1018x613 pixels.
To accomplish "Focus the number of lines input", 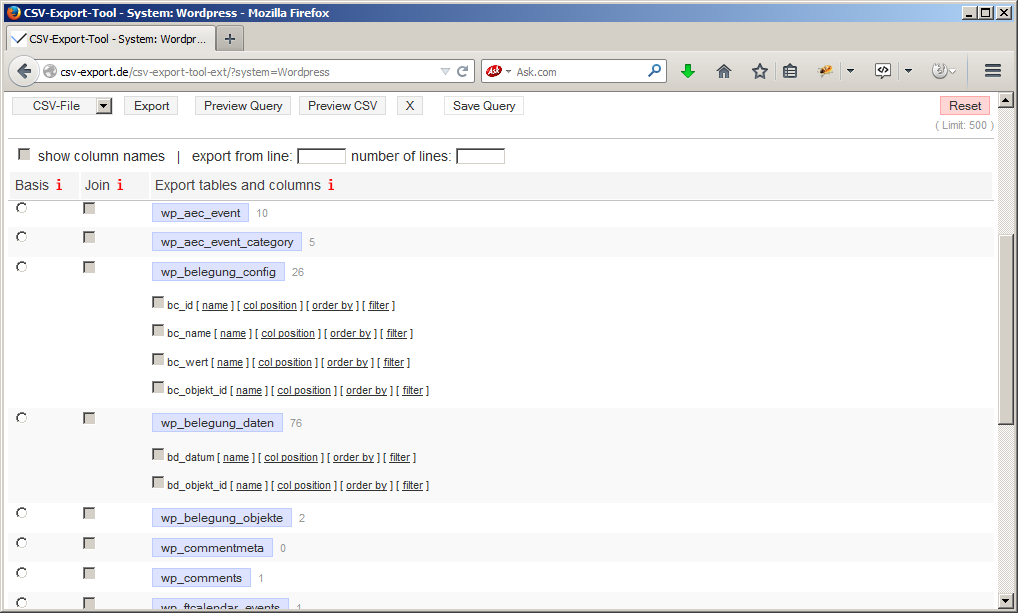I will pyautogui.click(x=480, y=156).
